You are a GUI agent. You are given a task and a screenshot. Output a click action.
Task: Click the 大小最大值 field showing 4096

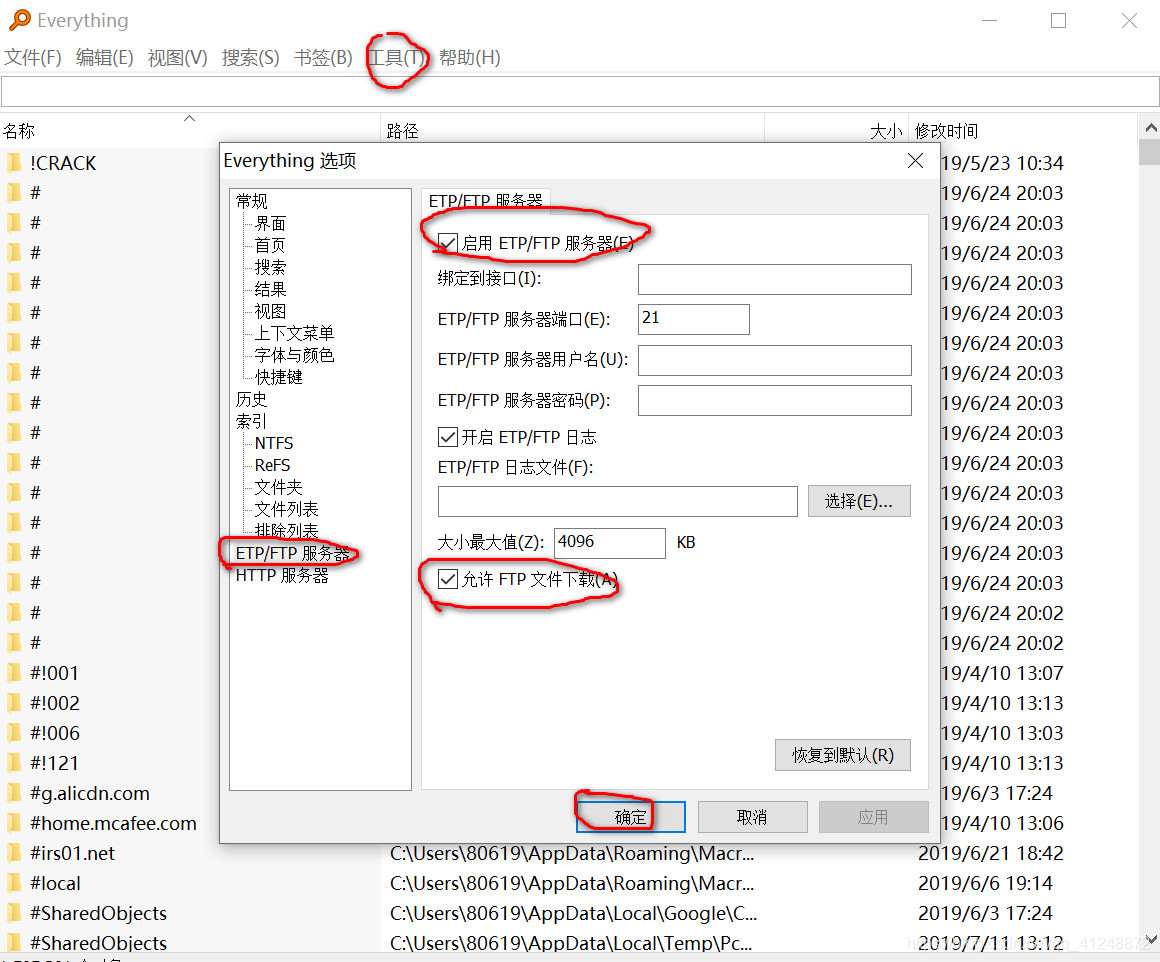coord(610,542)
